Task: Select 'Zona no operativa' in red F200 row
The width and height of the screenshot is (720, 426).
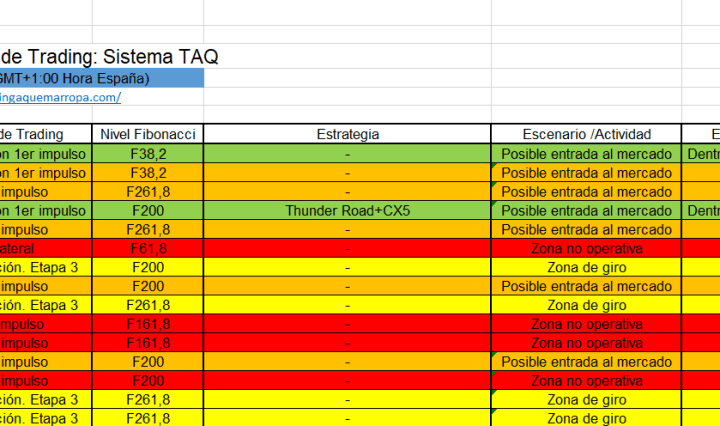Action: (586, 380)
